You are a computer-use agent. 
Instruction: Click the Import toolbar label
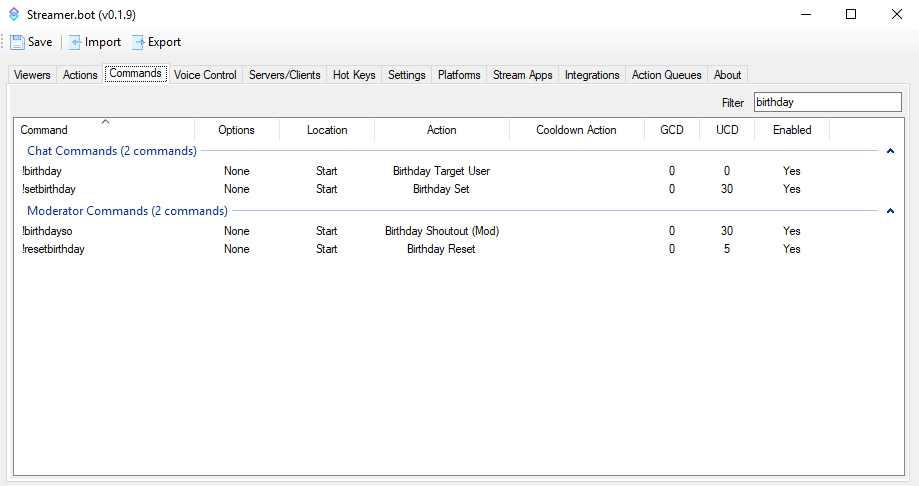coord(103,42)
